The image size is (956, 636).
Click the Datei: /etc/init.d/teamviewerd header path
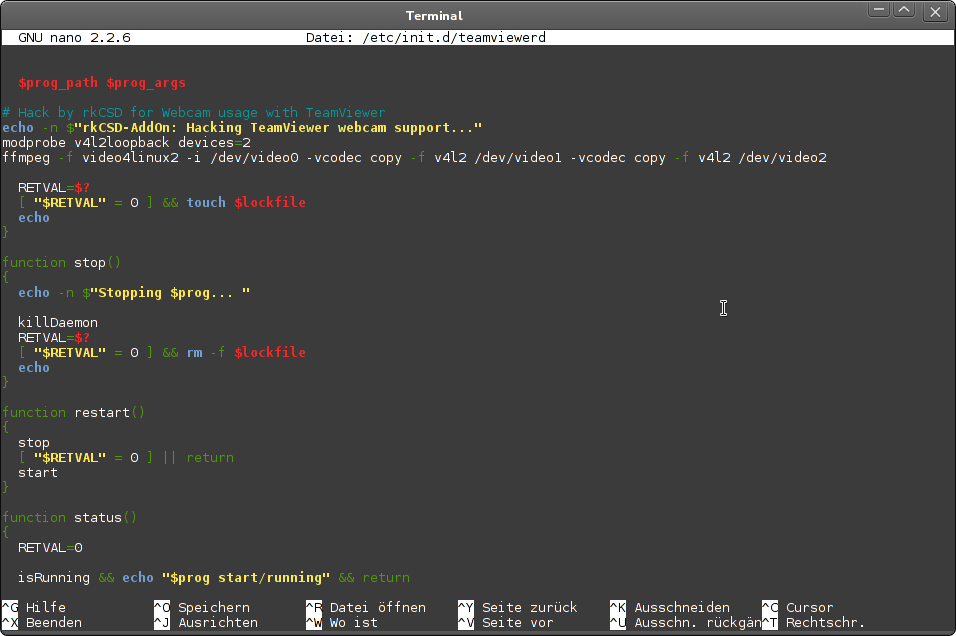[x=426, y=38]
